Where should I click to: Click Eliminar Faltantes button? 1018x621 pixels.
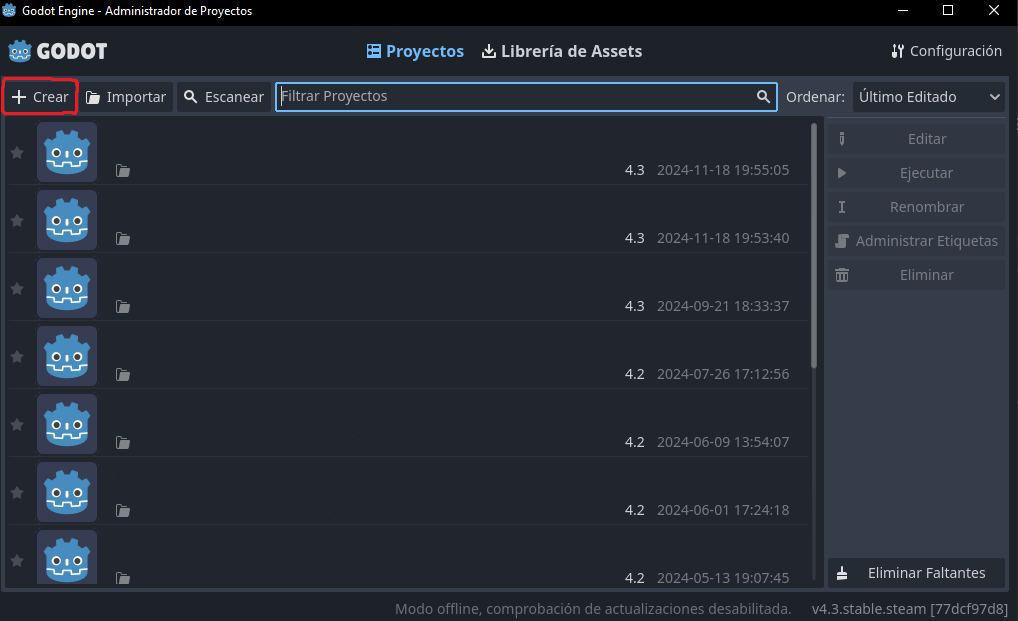[x=916, y=573]
